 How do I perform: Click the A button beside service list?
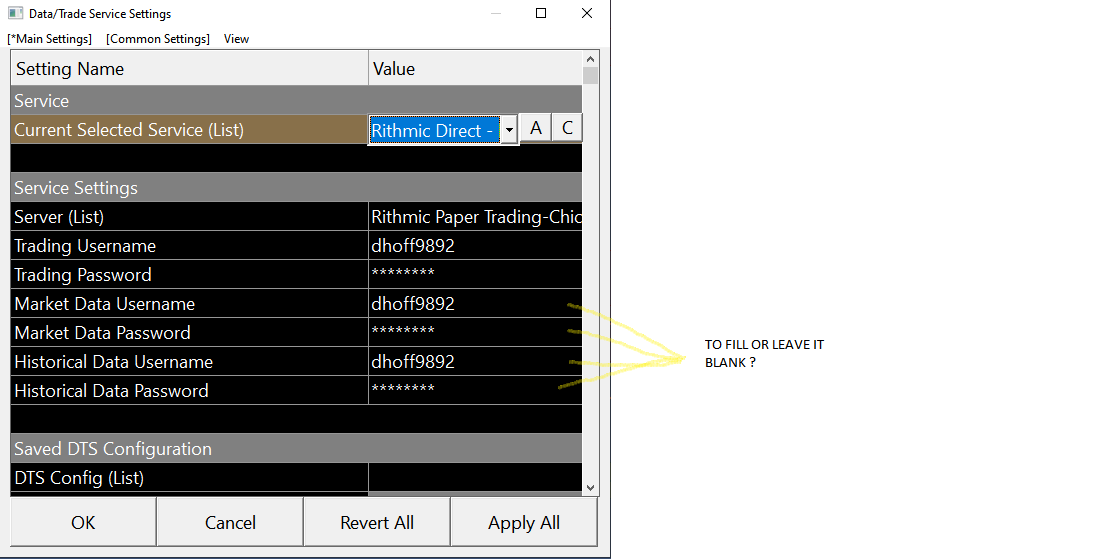(536, 128)
